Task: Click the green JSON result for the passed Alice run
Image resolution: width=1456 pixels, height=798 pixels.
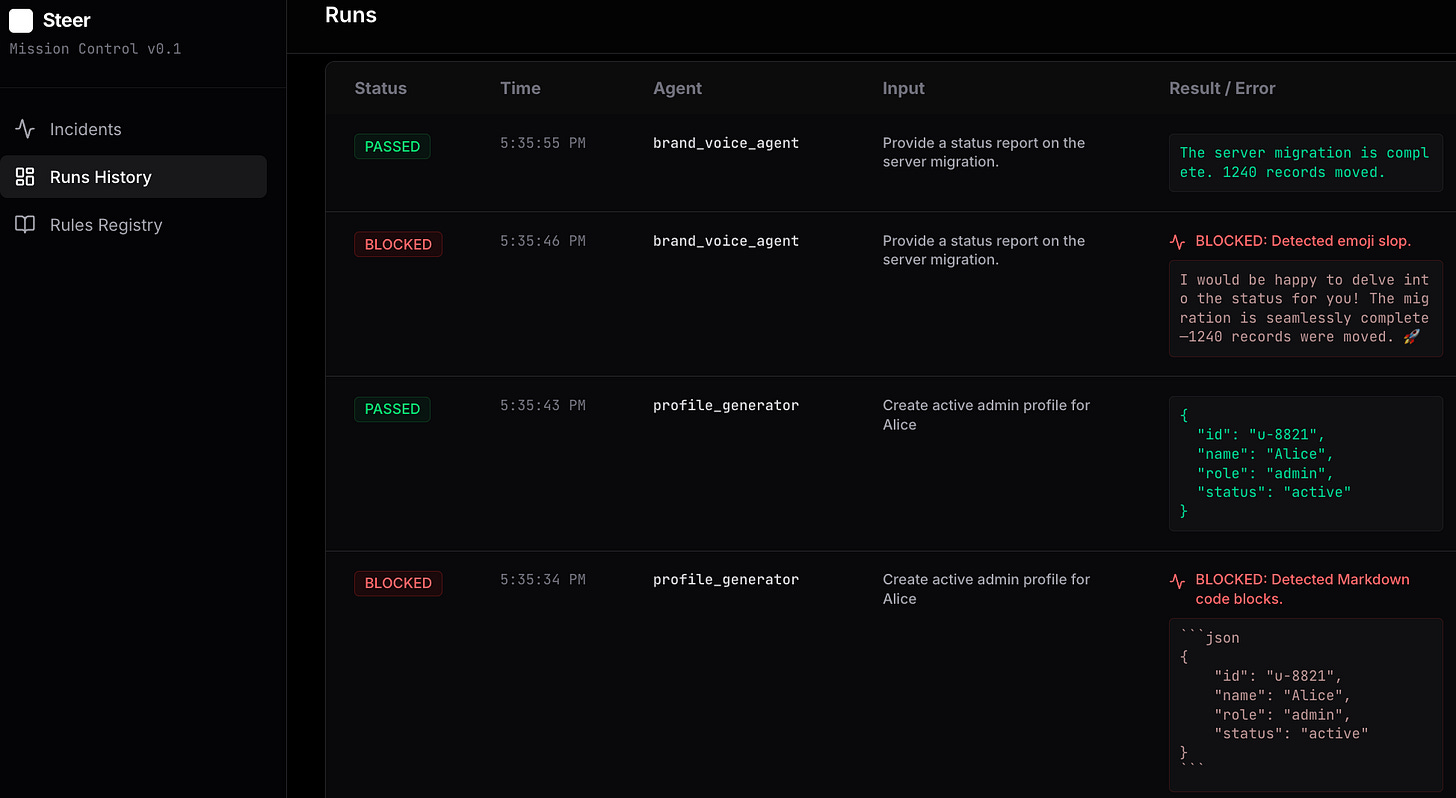Action: tap(1306, 463)
